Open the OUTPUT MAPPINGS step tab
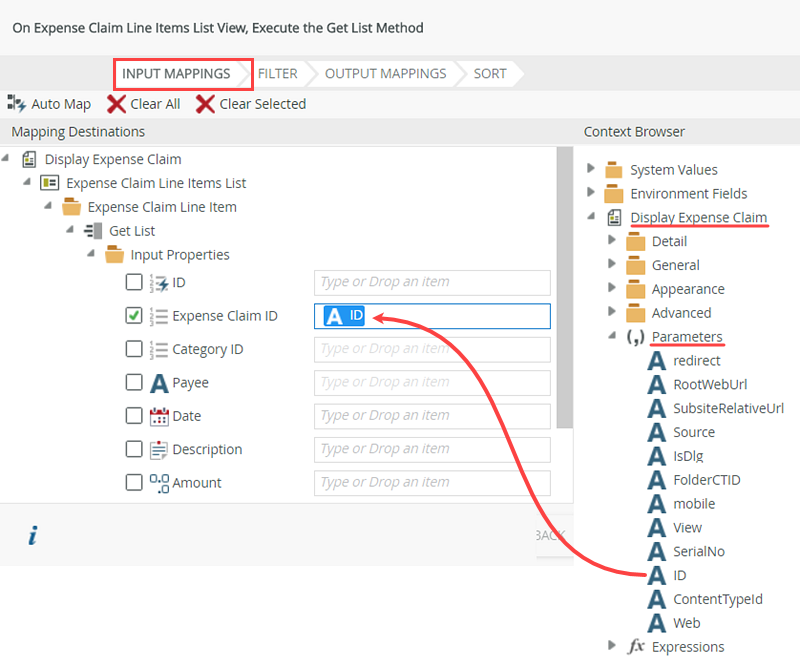 pos(385,73)
